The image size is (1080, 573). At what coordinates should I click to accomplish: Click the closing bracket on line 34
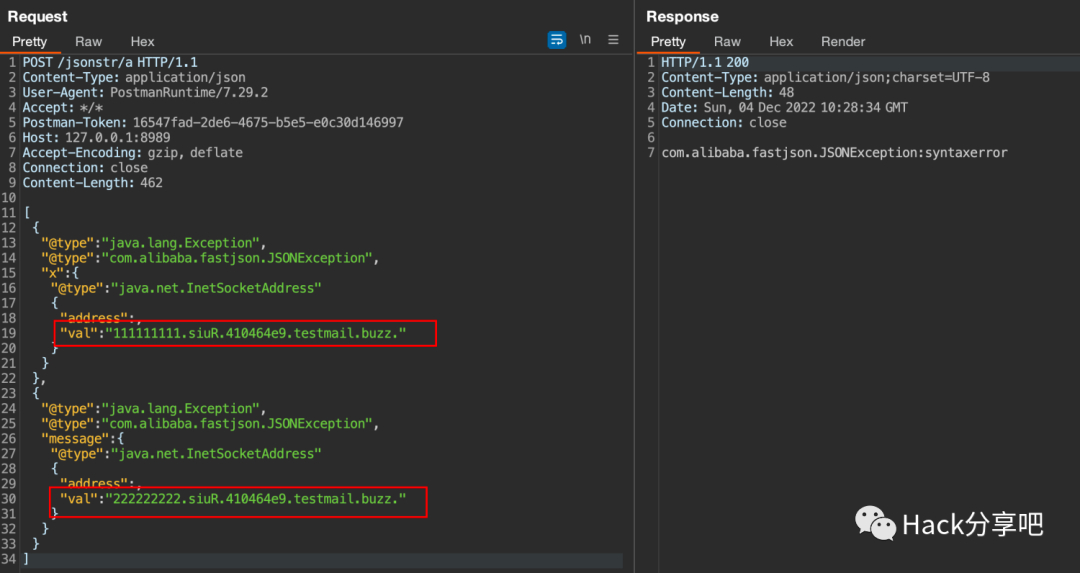[x=26, y=559]
